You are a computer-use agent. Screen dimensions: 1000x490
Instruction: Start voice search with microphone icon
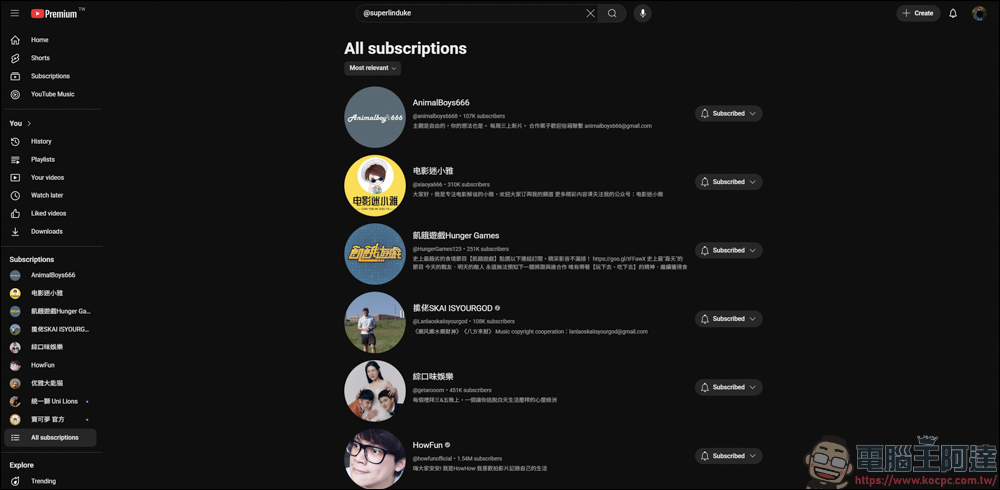tap(642, 13)
